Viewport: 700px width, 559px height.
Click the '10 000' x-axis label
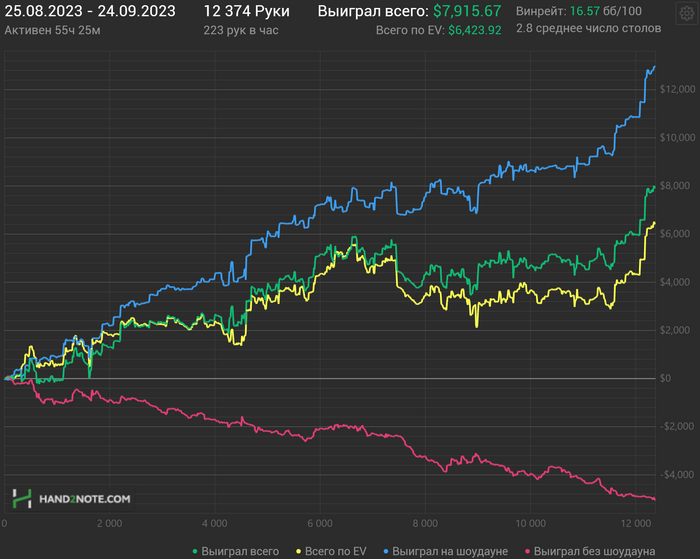click(530, 523)
